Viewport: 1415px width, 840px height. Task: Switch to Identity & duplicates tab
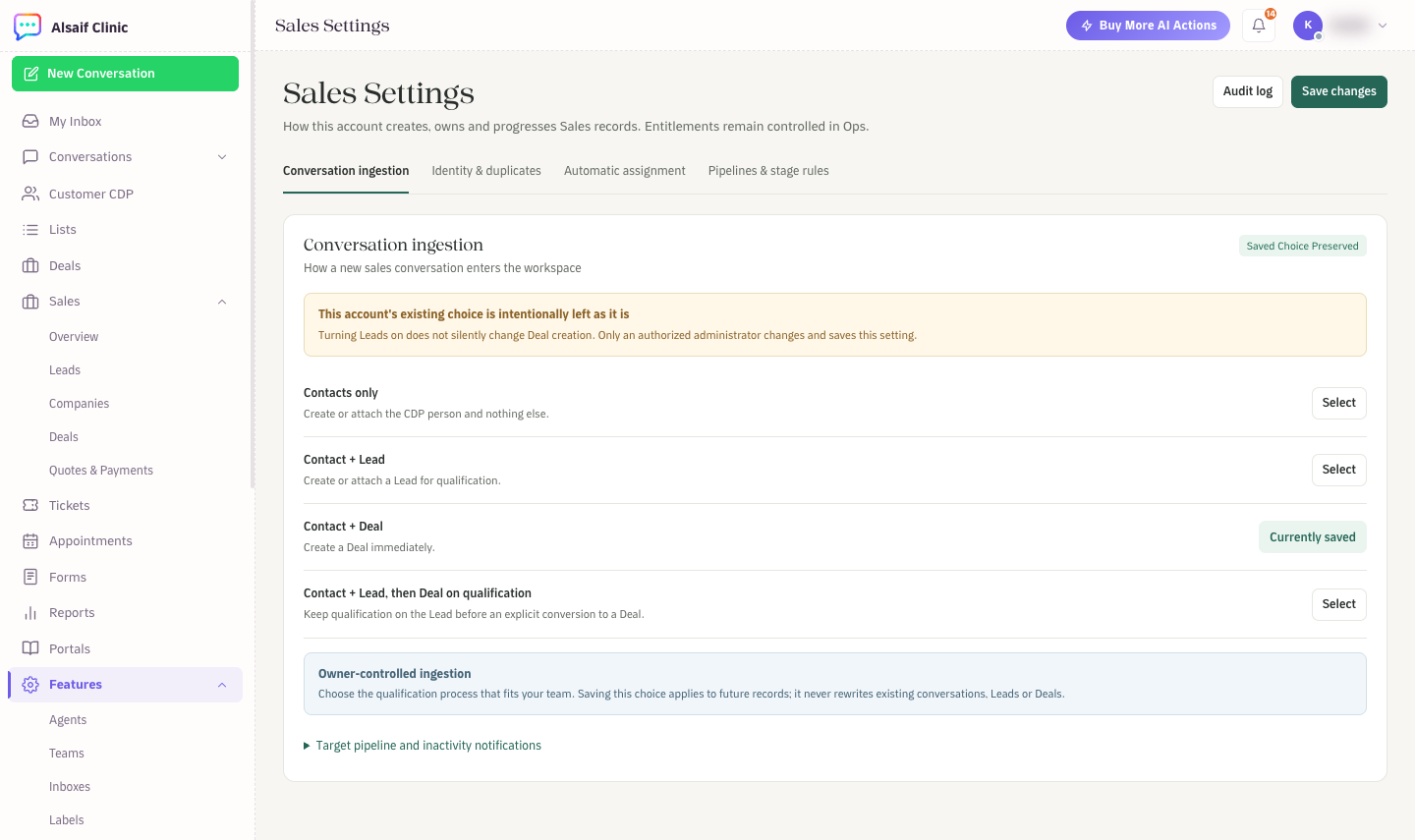tap(486, 171)
